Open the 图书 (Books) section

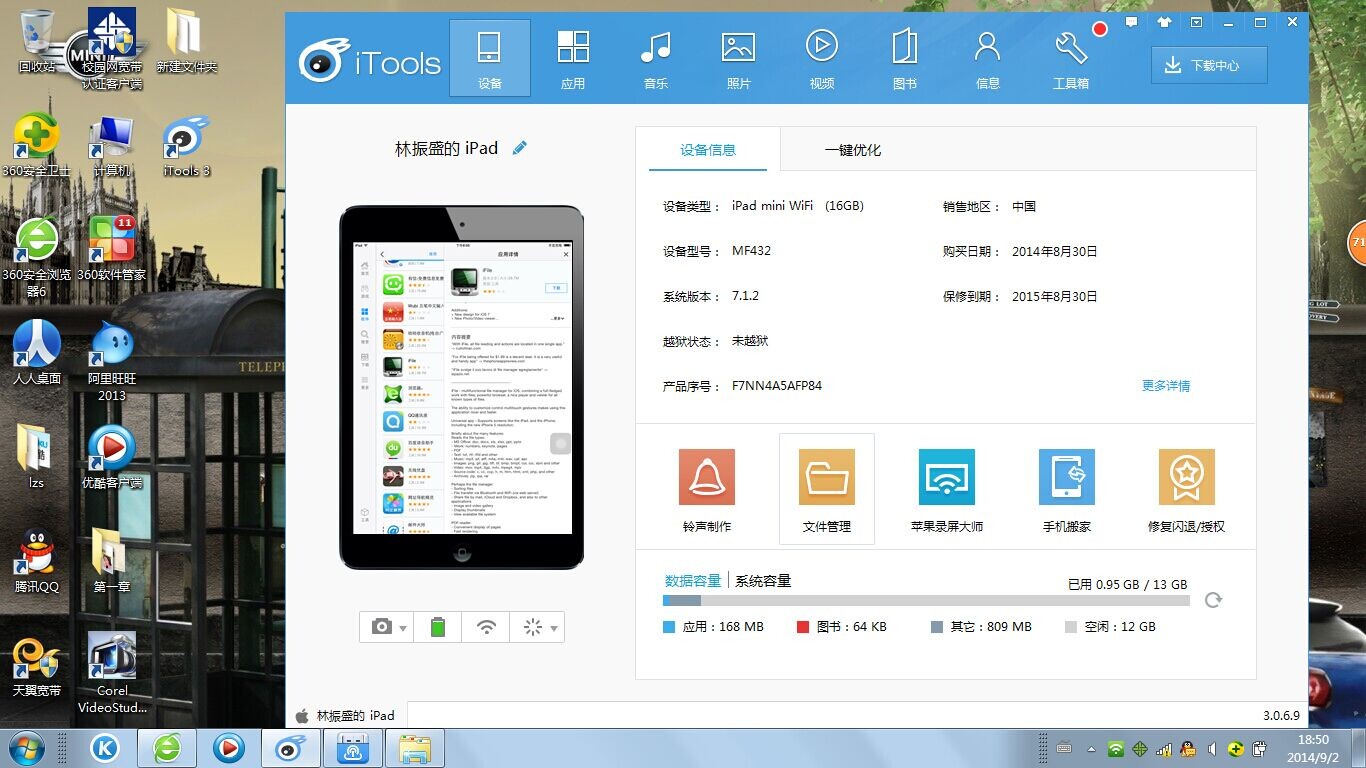coord(905,58)
